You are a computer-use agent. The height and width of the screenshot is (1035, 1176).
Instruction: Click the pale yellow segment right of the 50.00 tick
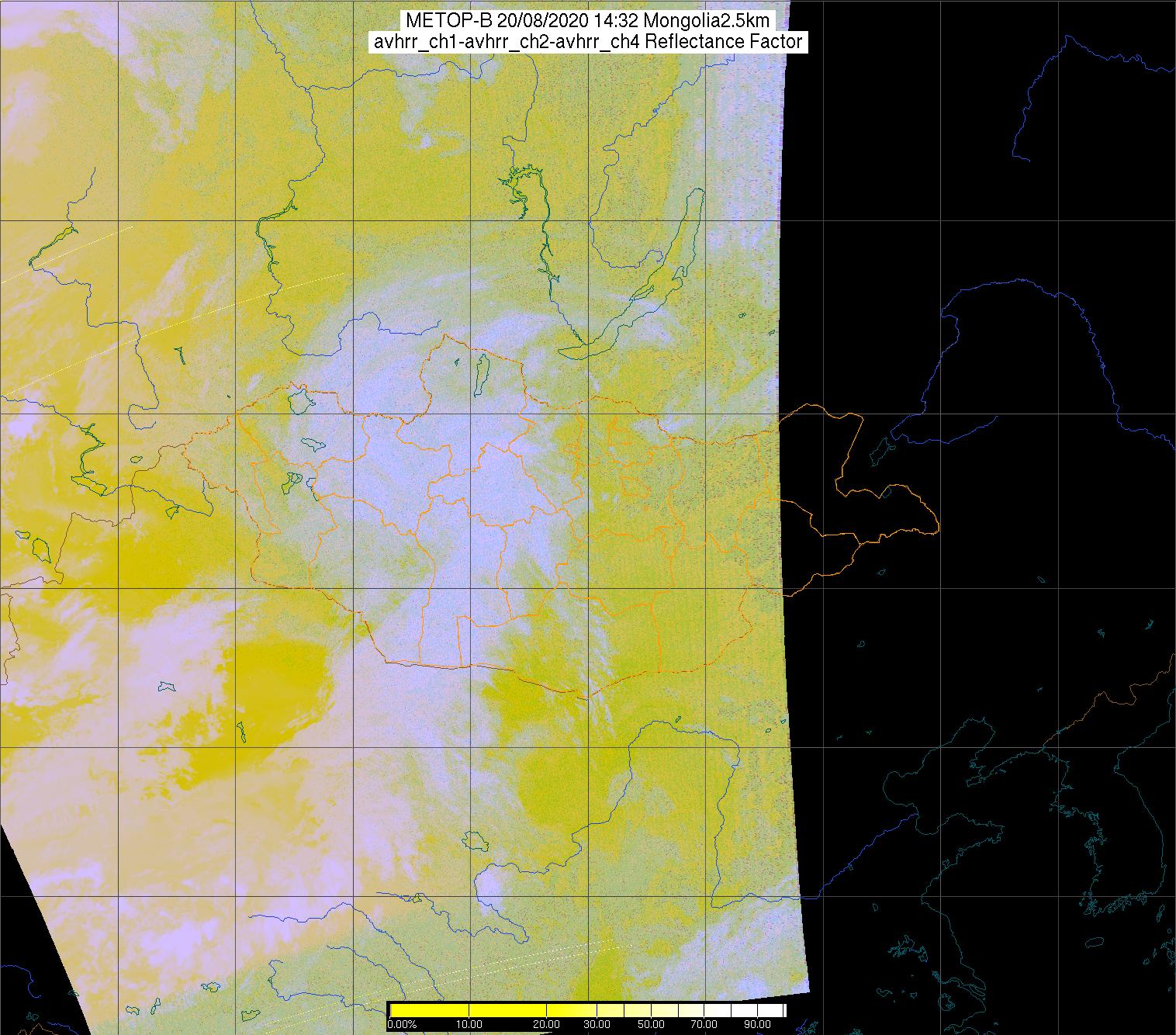[664, 1010]
